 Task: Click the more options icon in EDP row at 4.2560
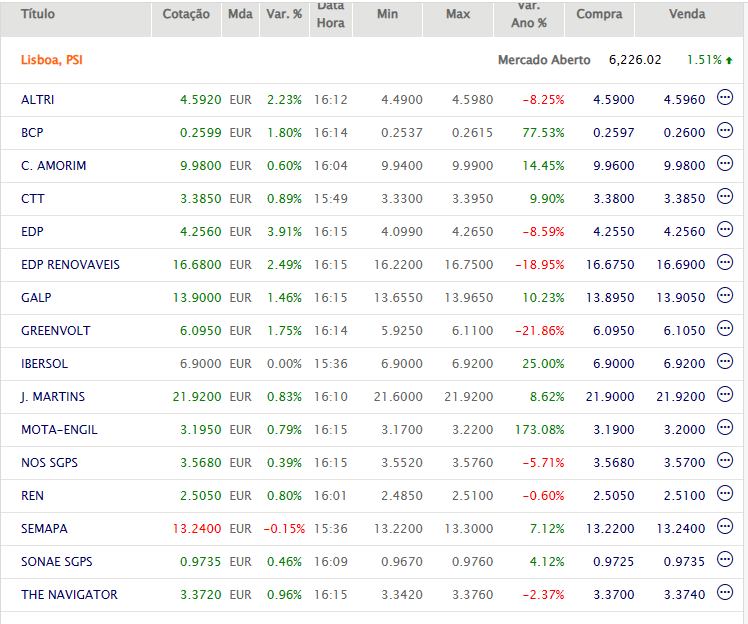pyautogui.click(x=725, y=229)
